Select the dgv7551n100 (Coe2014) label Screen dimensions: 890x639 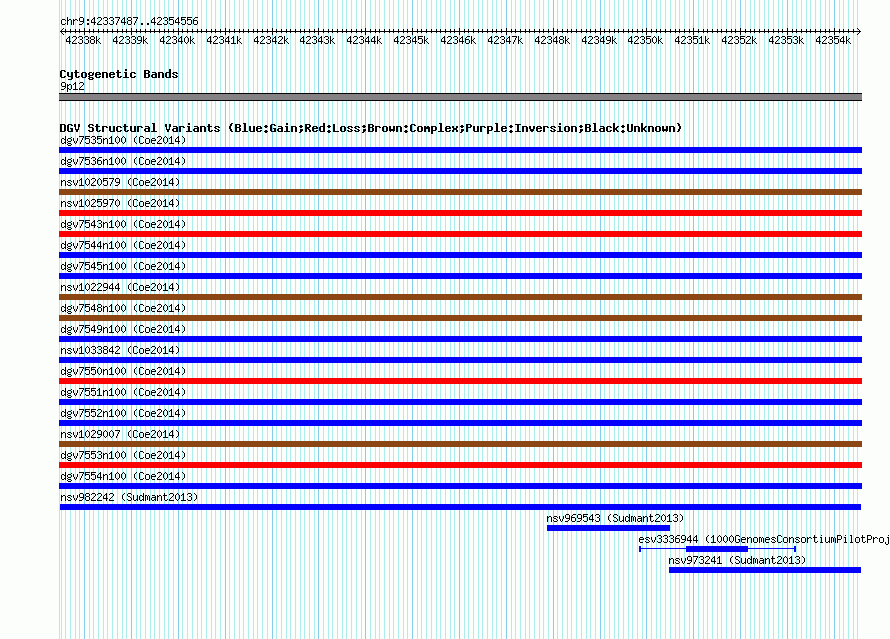coord(123,392)
